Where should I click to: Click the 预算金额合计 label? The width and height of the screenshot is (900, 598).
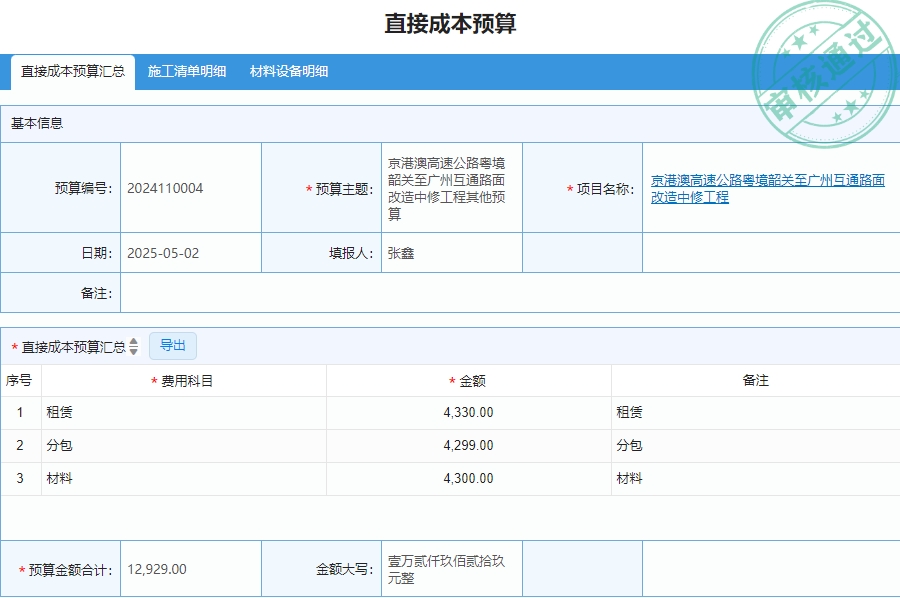[65, 570]
